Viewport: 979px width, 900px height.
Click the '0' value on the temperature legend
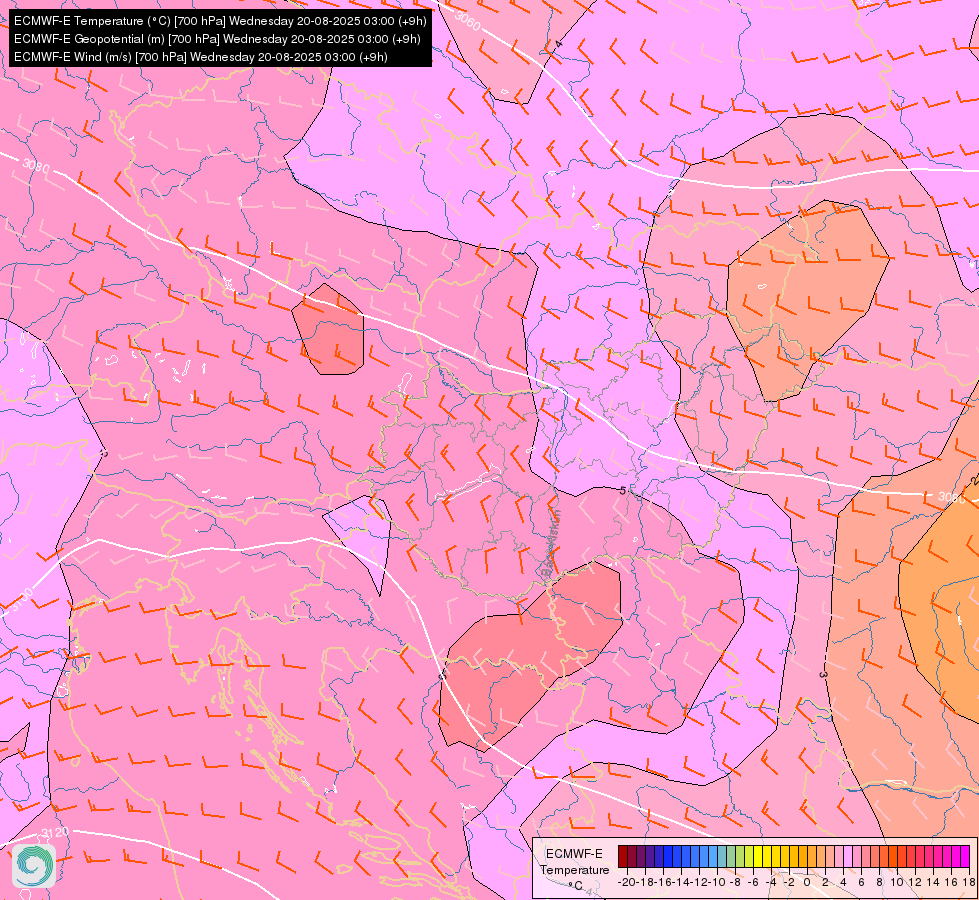coord(807,882)
